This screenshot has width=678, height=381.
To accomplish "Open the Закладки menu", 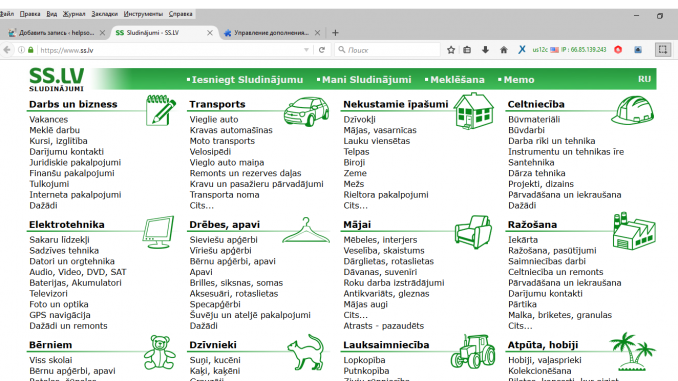I will 105,14.
